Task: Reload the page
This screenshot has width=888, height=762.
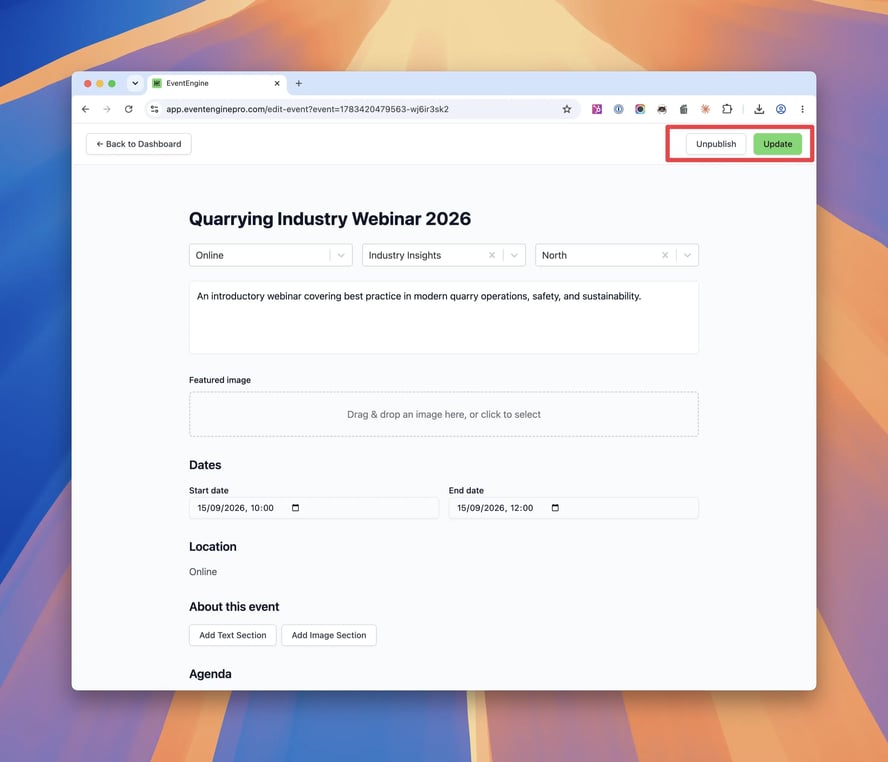Action: point(129,109)
